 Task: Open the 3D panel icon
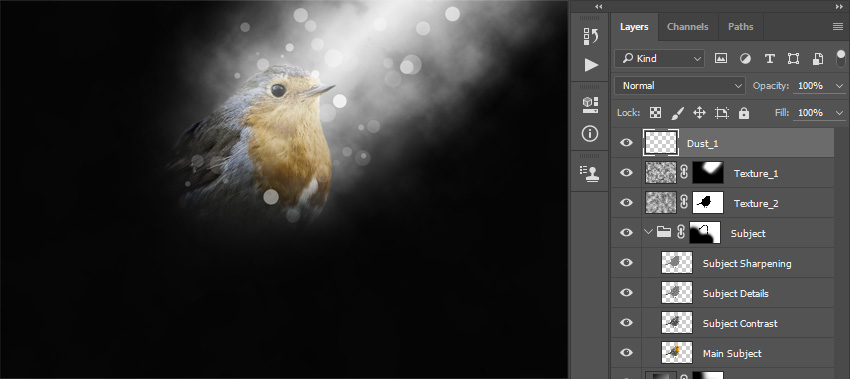tap(590, 105)
